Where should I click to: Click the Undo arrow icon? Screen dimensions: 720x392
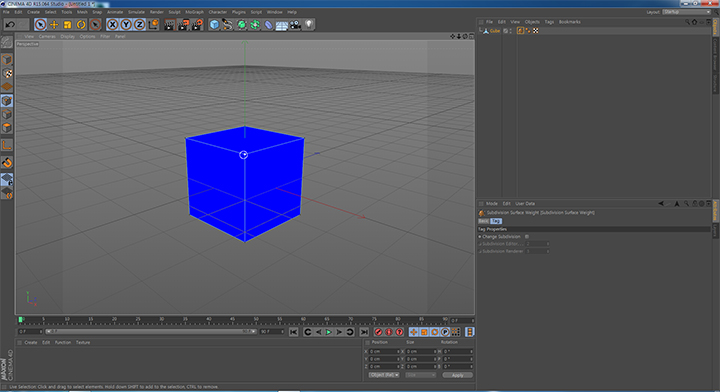point(10,24)
